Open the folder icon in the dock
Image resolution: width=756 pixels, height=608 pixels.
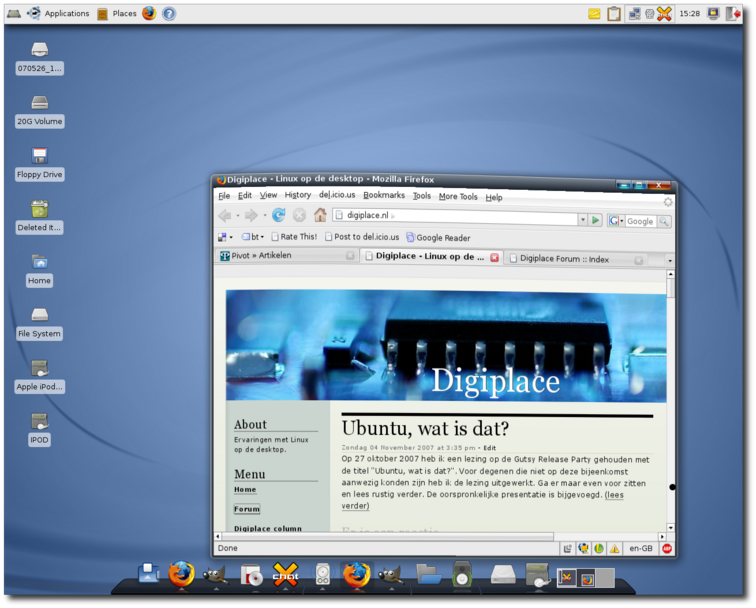(429, 574)
